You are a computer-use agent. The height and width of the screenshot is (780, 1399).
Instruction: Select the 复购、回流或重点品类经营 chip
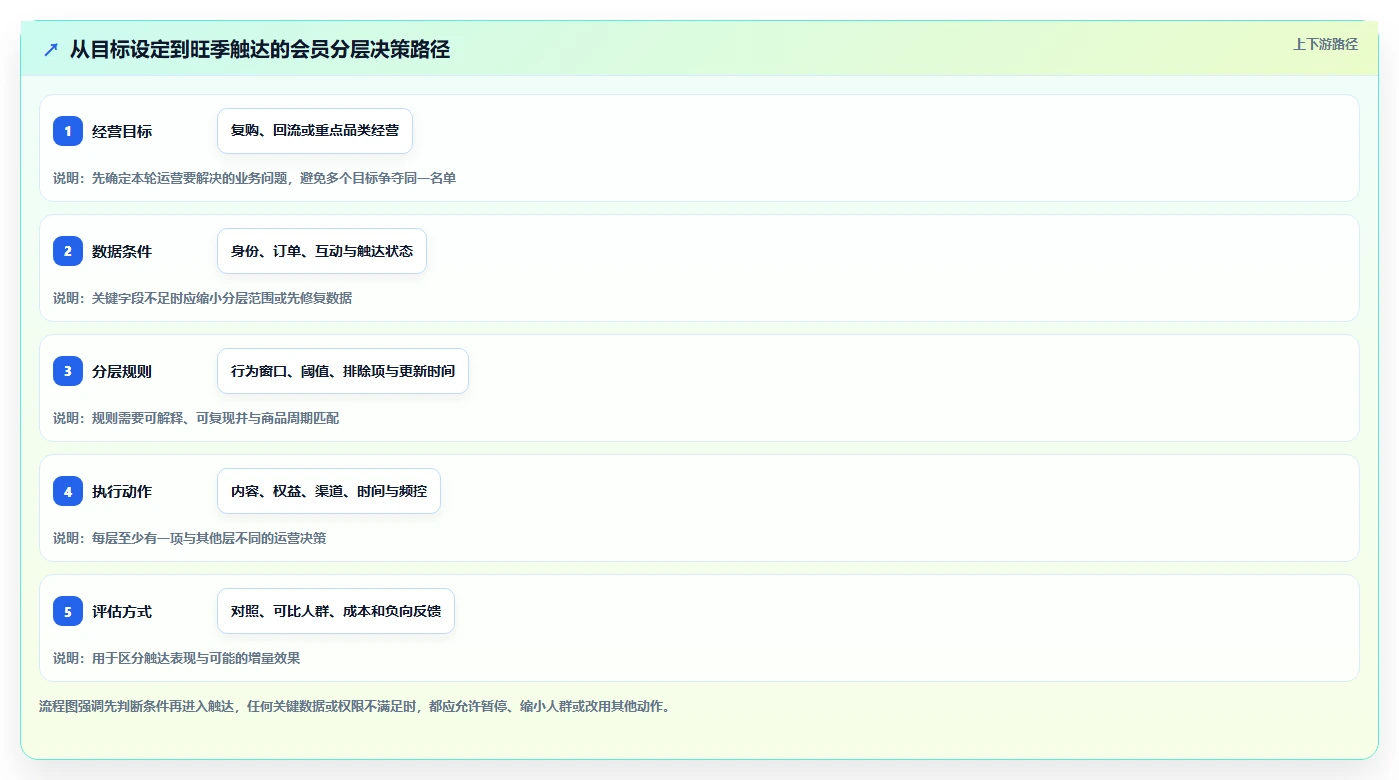coord(315,131)
